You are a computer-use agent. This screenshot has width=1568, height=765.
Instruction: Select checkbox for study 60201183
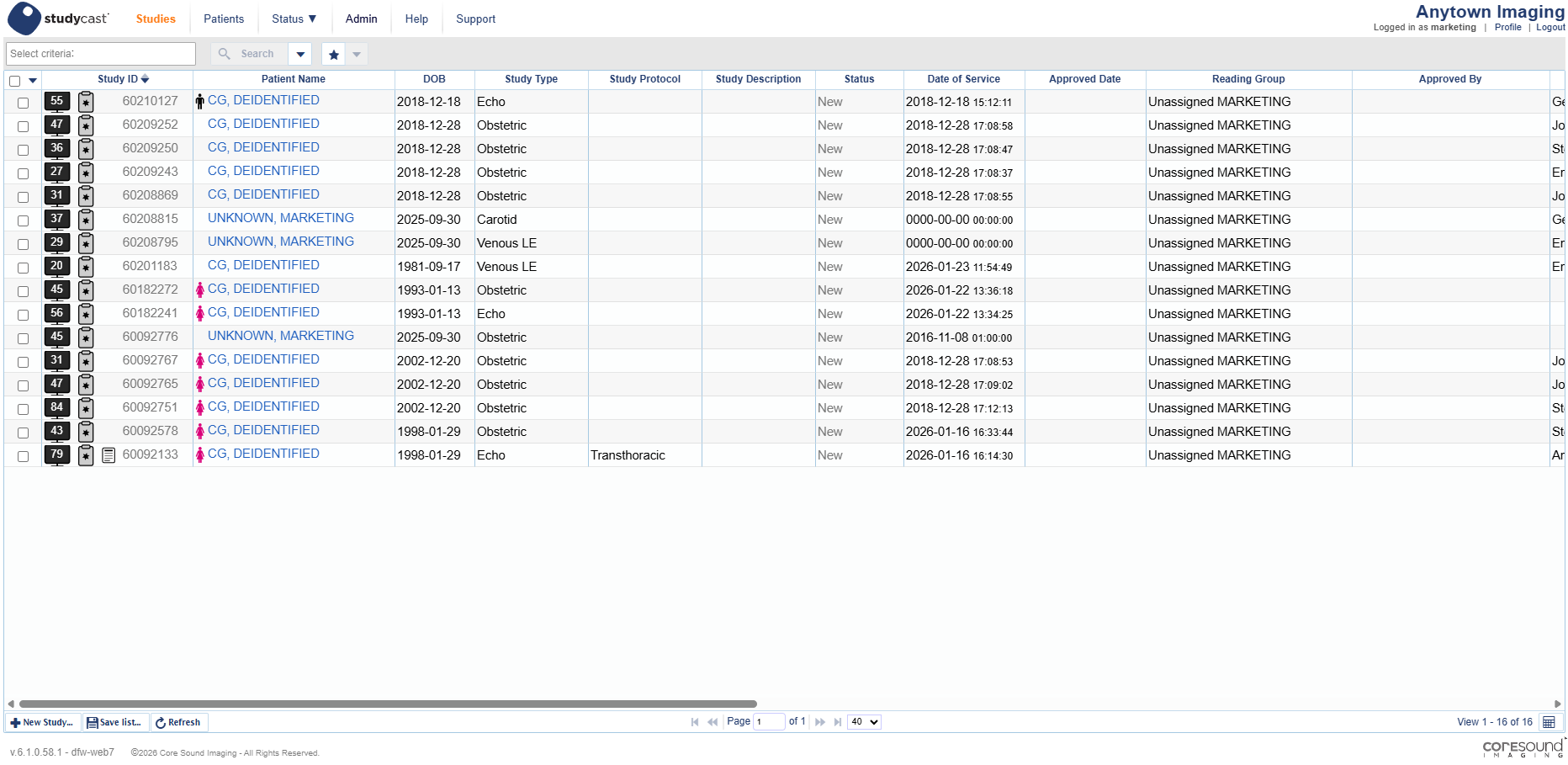coord(24,268)
